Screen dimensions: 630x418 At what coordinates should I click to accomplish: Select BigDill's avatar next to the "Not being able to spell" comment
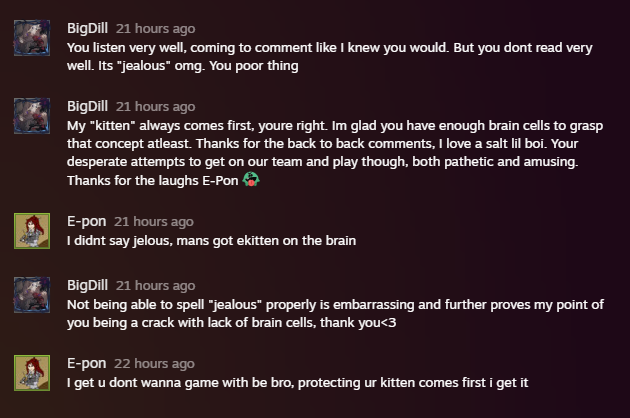click(32, 295)
